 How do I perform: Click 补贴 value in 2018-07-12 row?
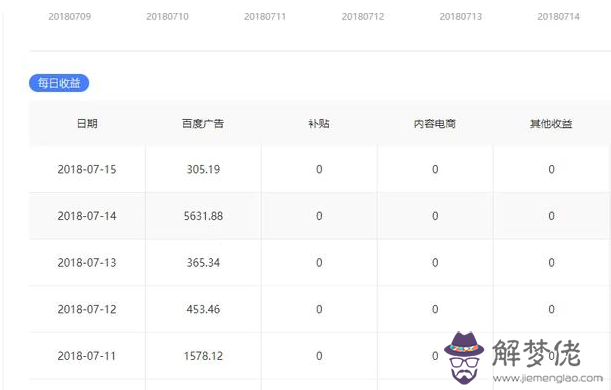click(319, 309)
